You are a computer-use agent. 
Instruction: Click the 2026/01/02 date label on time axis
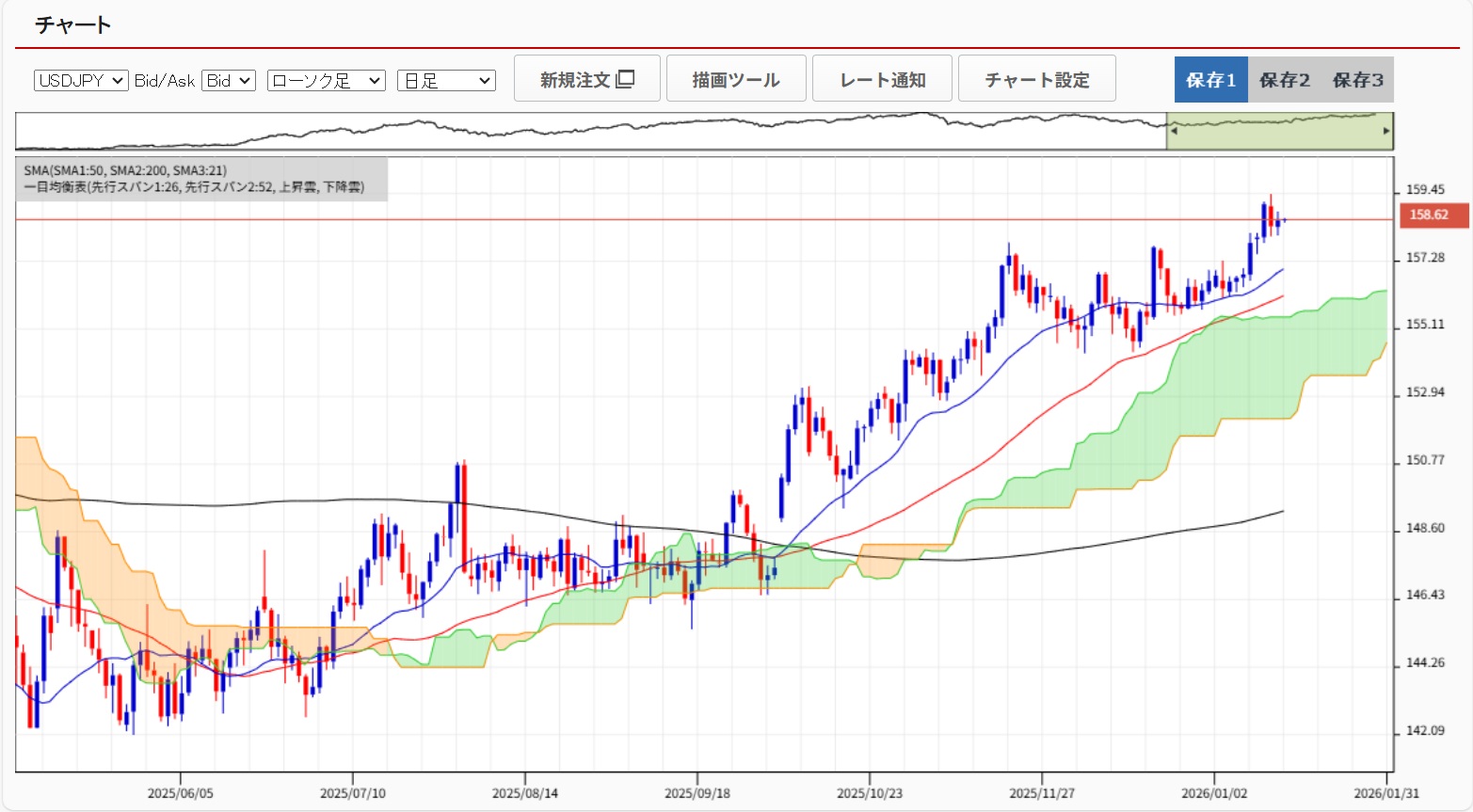(1214, 793)
